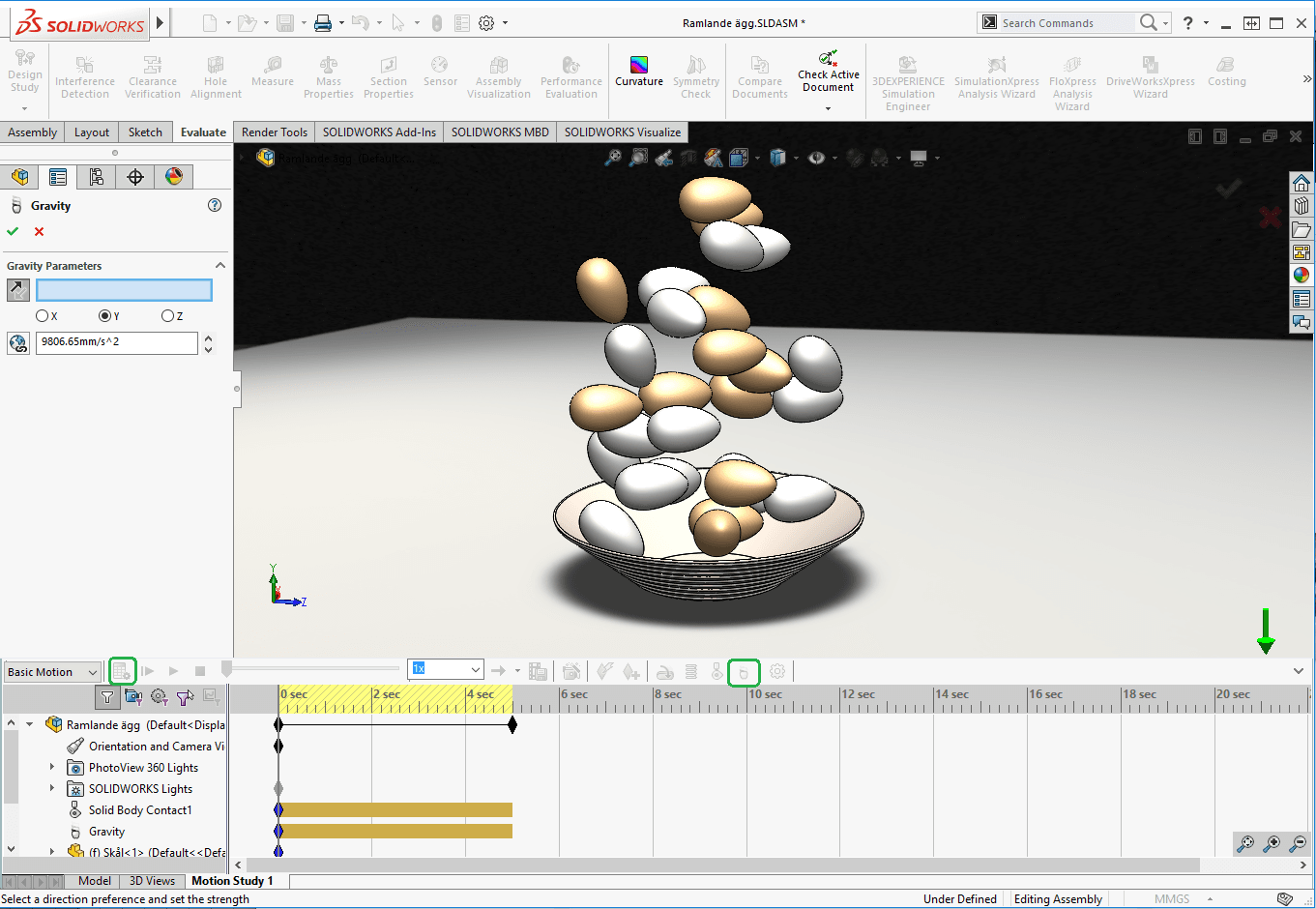Open Check Active Document tool
Viewport: 1316px width, 909px height.
click(x=828, y=73)
